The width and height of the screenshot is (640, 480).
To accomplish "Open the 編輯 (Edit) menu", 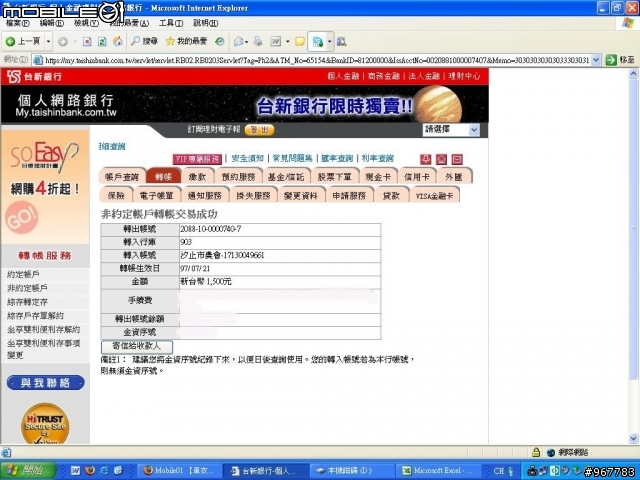I will pyautogui.click(x=52, y=23).
